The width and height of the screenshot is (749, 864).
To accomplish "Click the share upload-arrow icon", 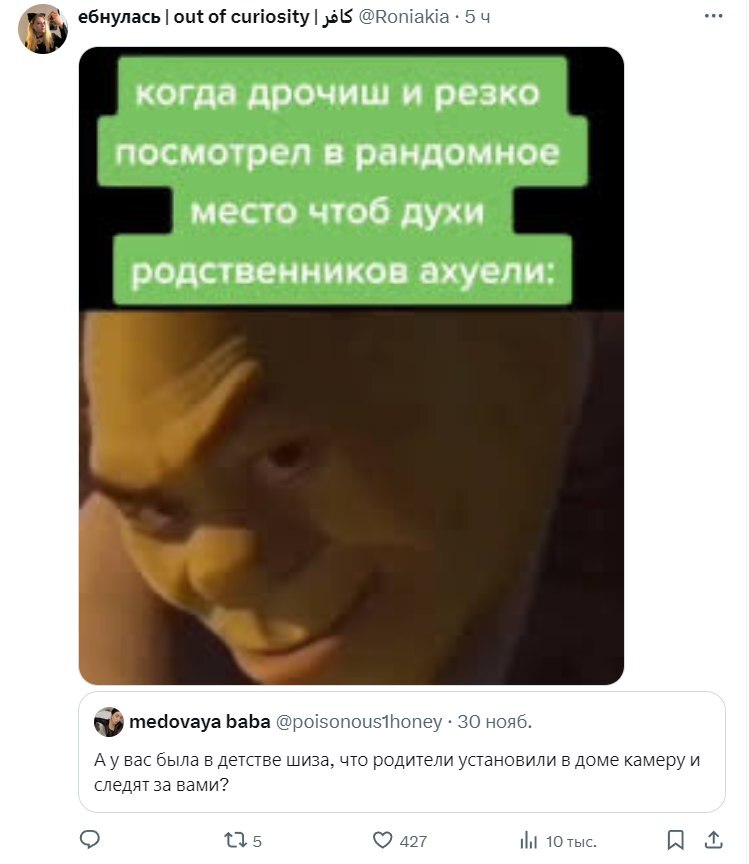I will click(x=714, y=840).
